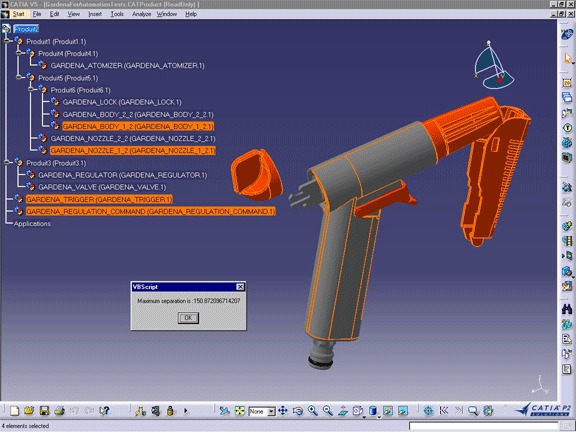Select GARDENA_REGULATION_COMMAND tree entry

[x=151, y=212]
